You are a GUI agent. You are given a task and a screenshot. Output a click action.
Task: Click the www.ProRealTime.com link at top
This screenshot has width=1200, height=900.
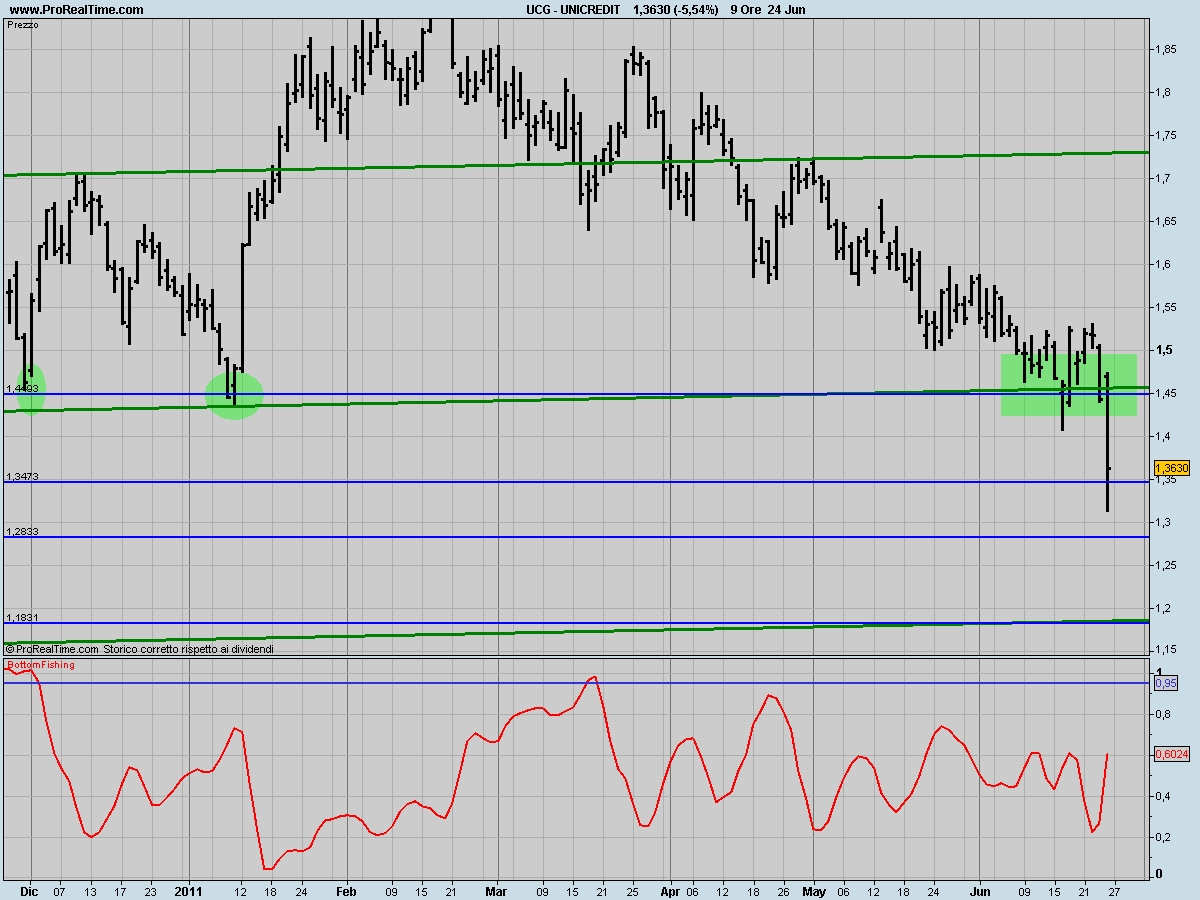76,9
